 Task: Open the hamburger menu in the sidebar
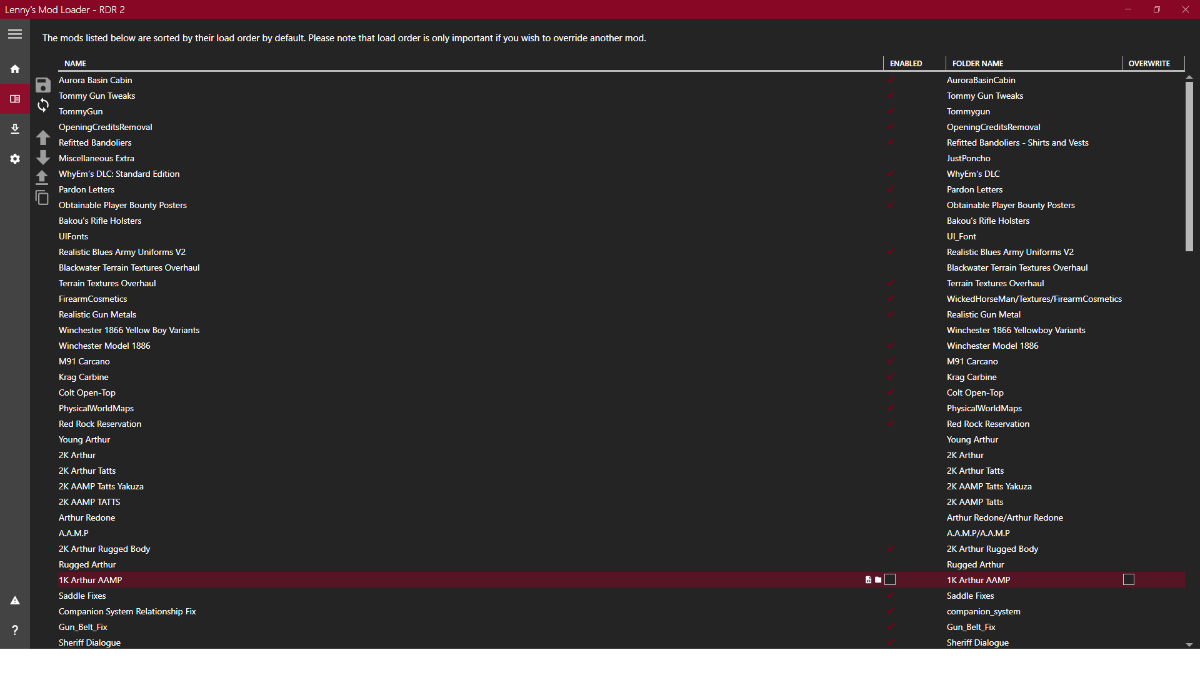[x=15, y=34]
